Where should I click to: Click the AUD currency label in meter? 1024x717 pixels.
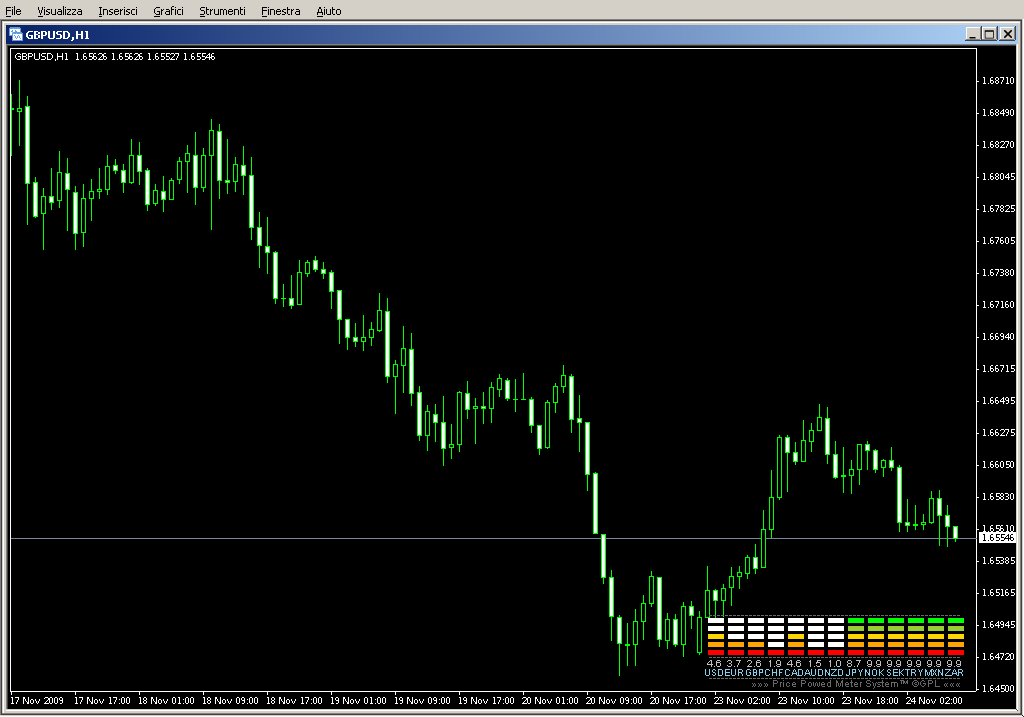[x=815, y=673]
